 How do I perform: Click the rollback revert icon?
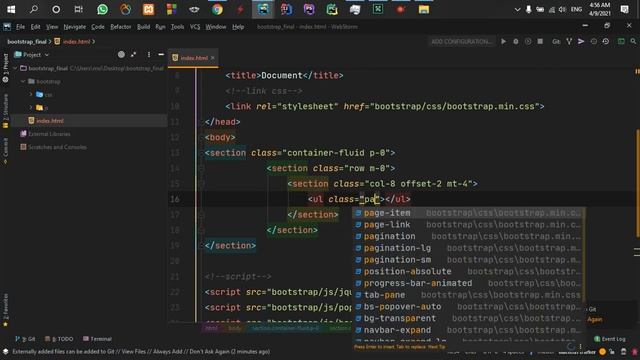pos(606,41)
